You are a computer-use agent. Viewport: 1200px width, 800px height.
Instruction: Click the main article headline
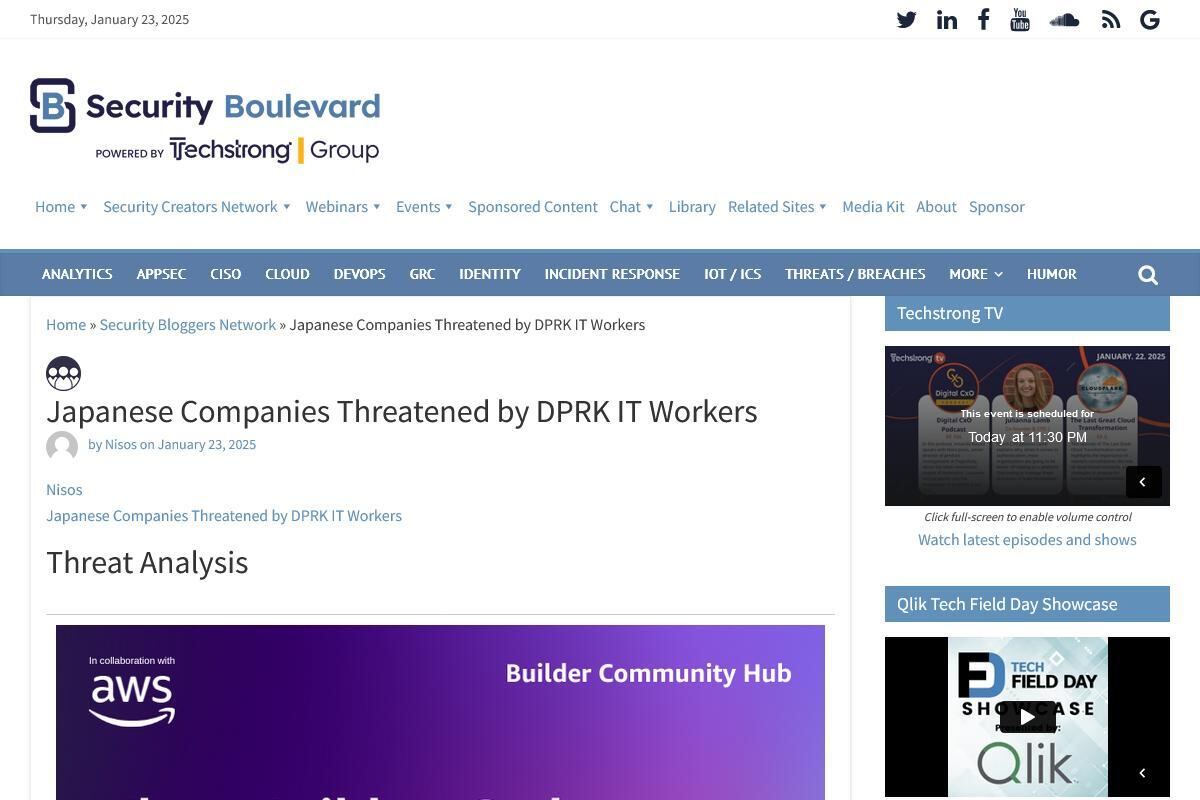tap(402, 412)
